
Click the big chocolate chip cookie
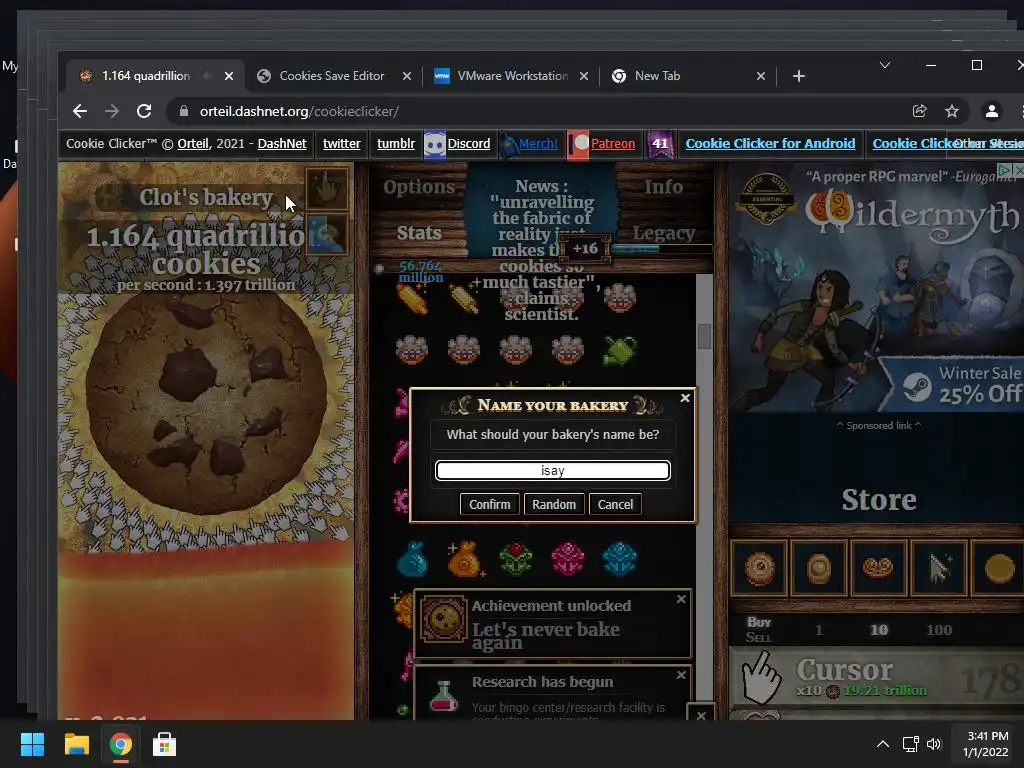pos(206,406)
